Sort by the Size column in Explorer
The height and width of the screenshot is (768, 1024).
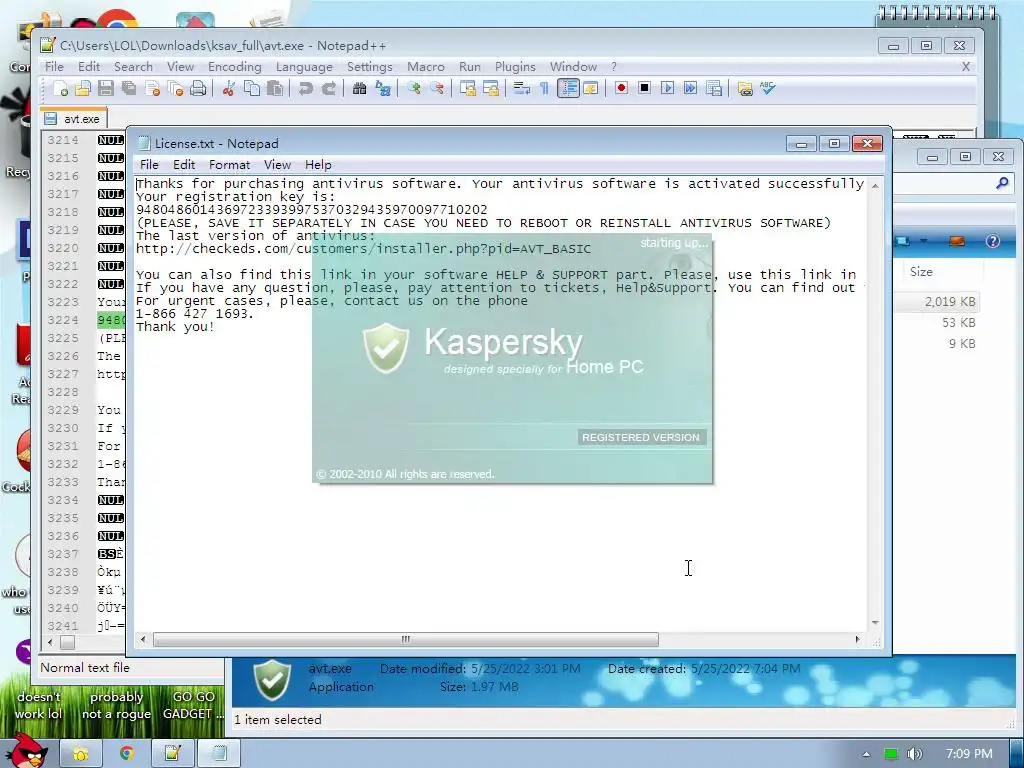point(921,272)
